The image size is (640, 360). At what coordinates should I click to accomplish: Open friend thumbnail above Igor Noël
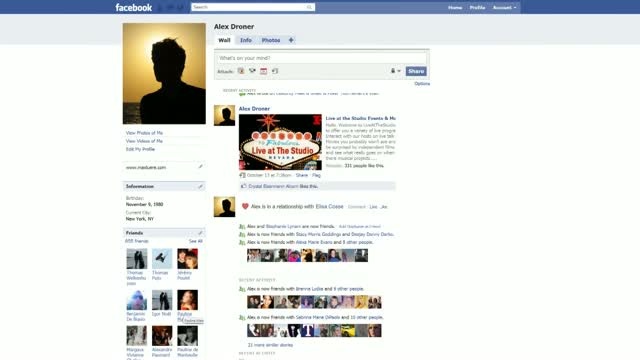coord(162,300)
